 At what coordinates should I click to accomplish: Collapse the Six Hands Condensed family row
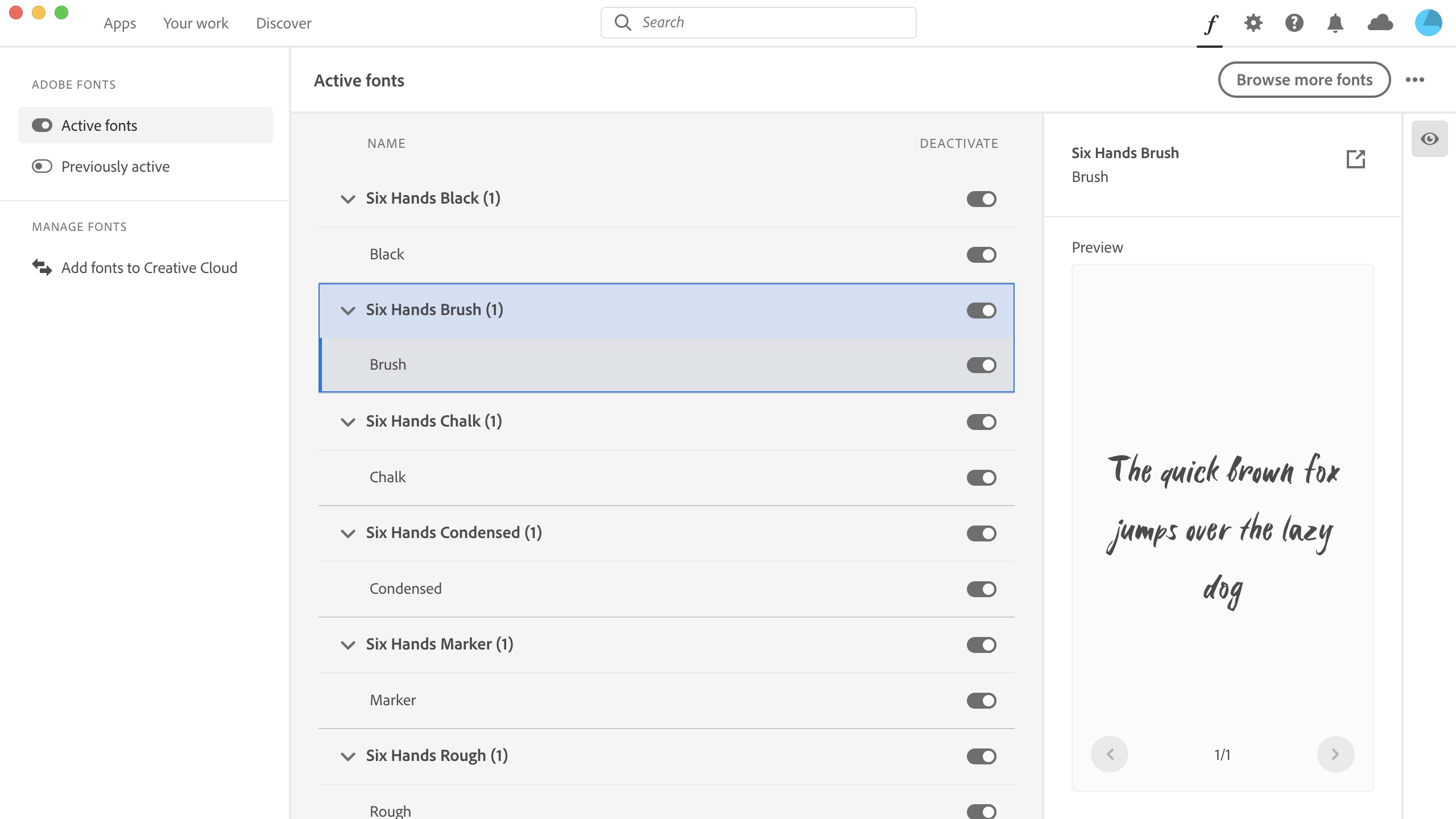[x=348, y=533]
